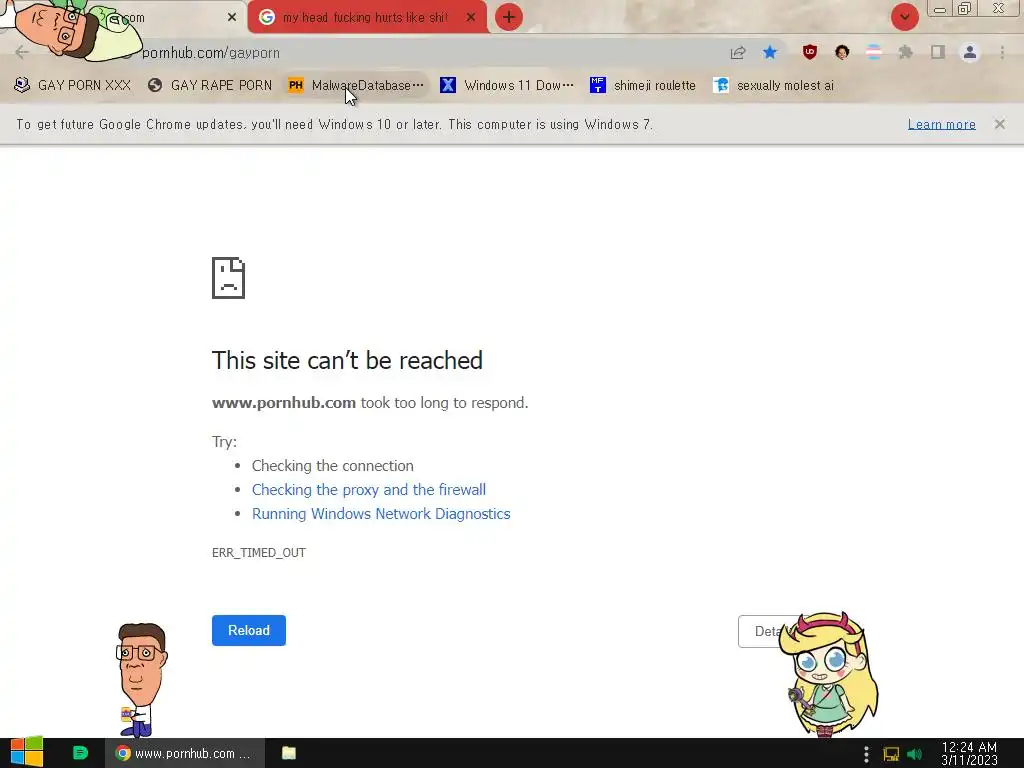This screenshot has width=1024, height=768.
Task: Open the shimeji roulette bookmark
Action: click(643, 86)
